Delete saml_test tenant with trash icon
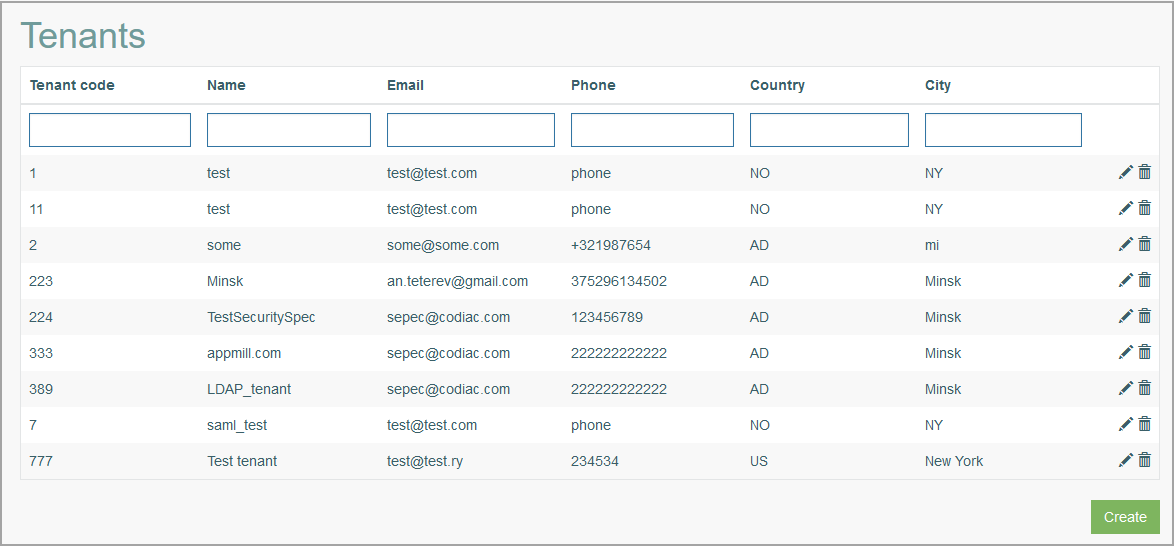Image resolution: width=1174 pixels, height=546 pixels. [x=1145, y=424]
